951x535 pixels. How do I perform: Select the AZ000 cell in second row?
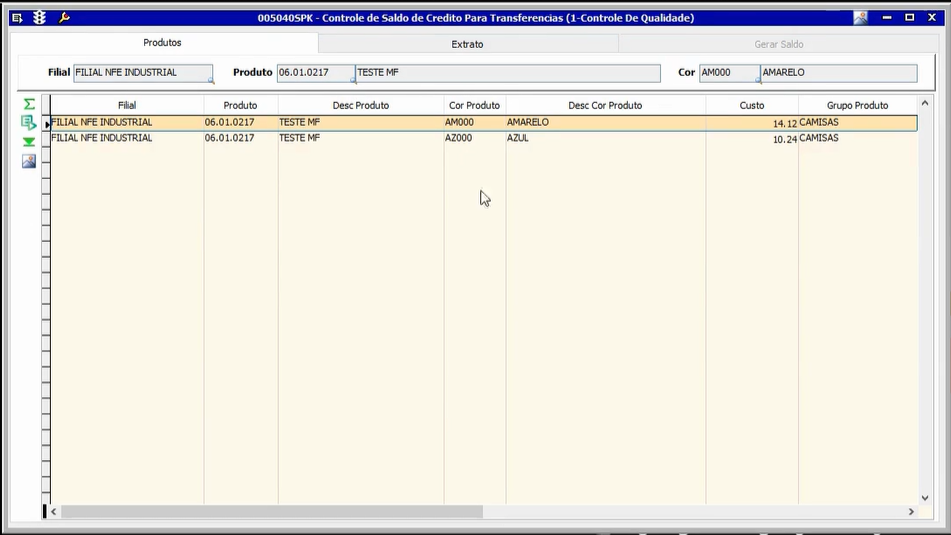tap(474, 138)
